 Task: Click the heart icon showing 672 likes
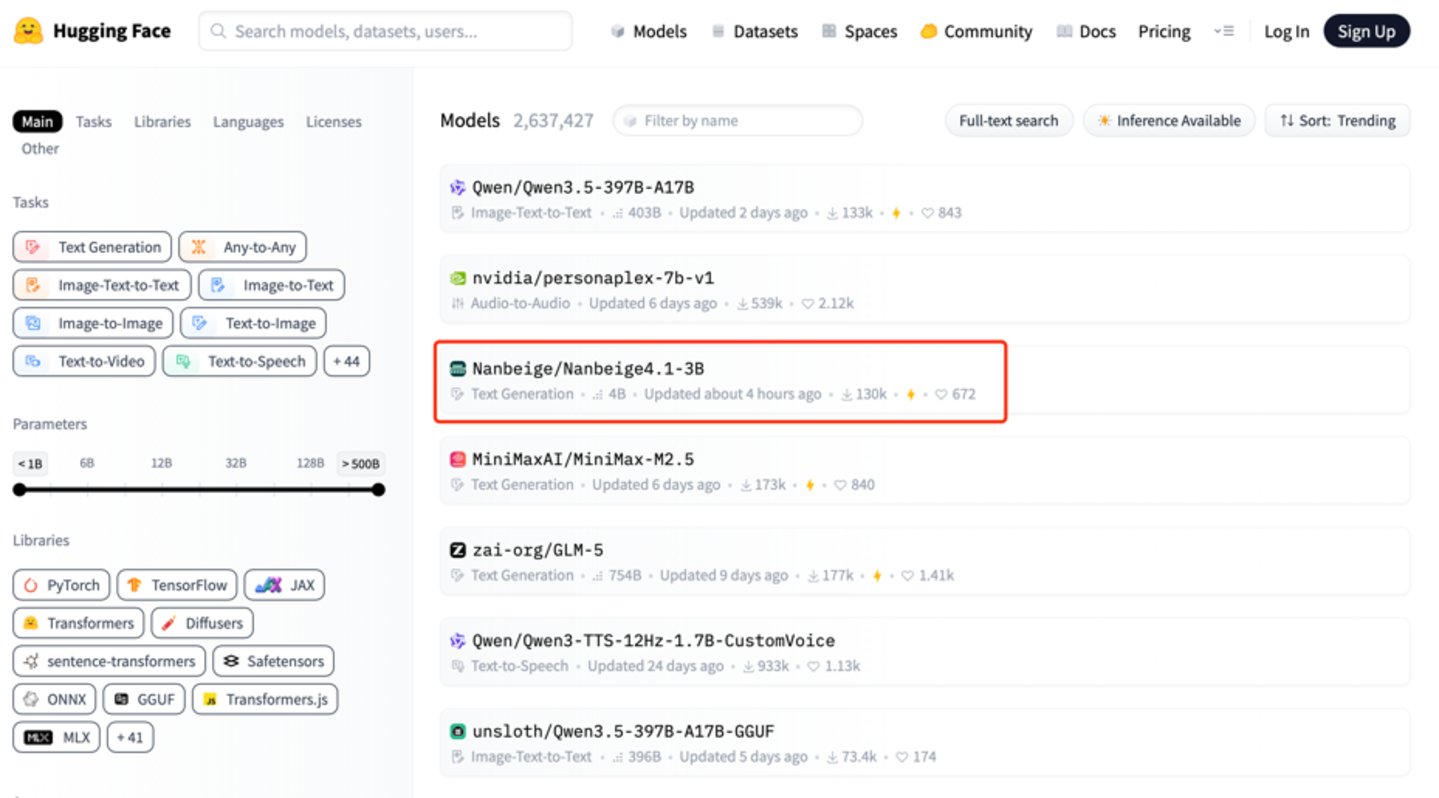point(941,394)
